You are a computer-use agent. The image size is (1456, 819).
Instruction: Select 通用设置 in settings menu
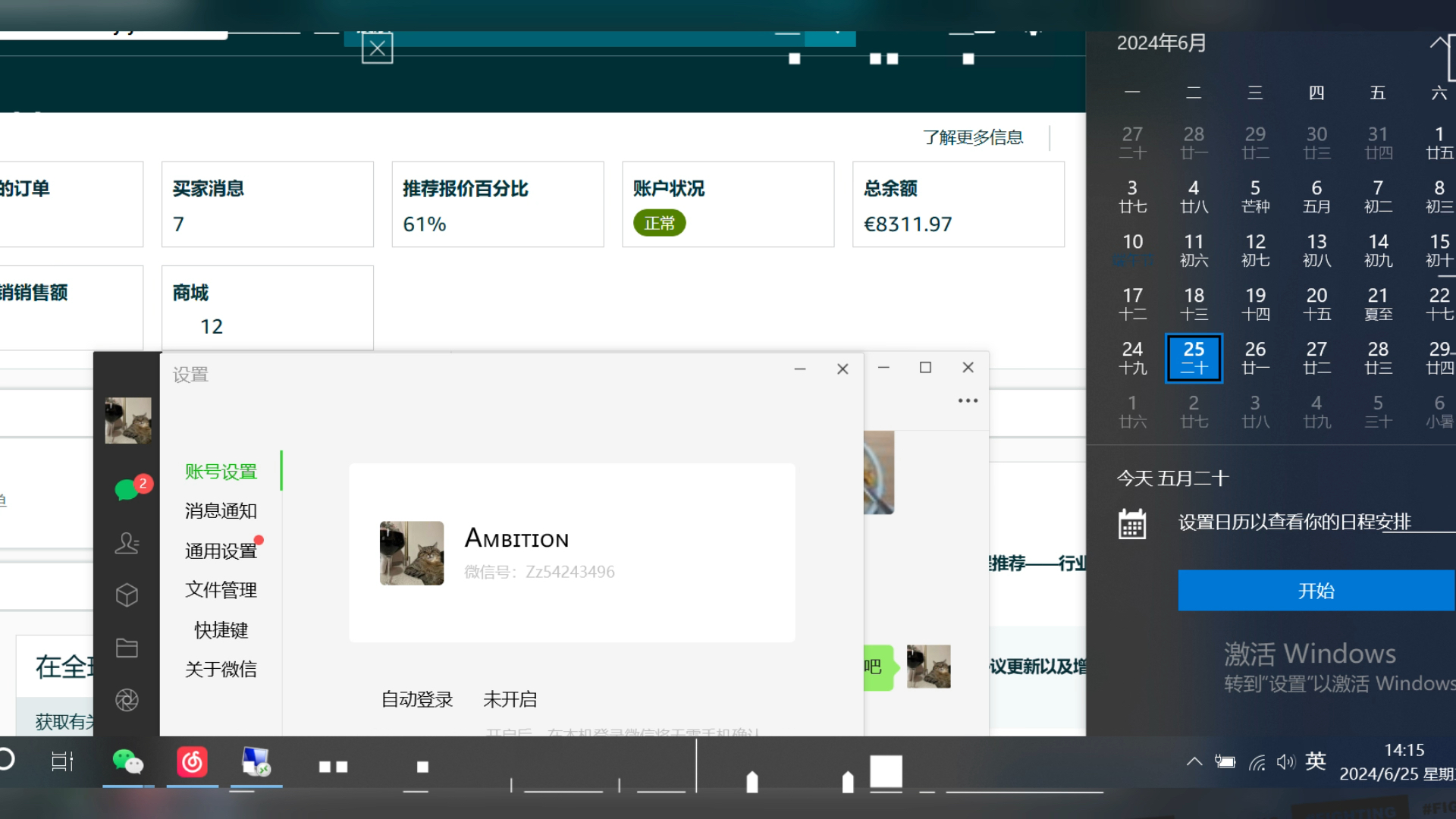[221, 551]
